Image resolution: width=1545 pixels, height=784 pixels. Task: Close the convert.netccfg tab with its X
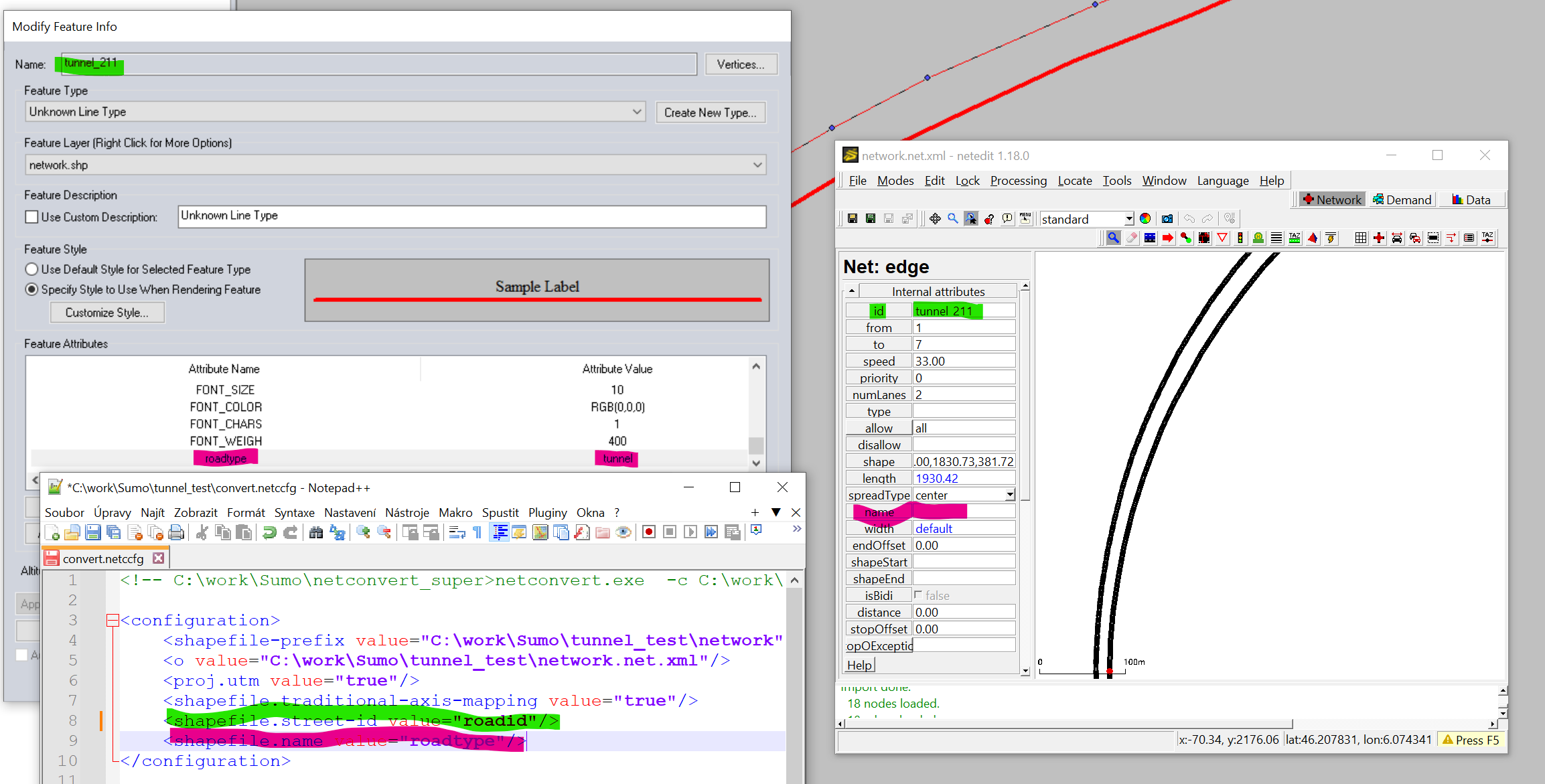coord(158,558)
